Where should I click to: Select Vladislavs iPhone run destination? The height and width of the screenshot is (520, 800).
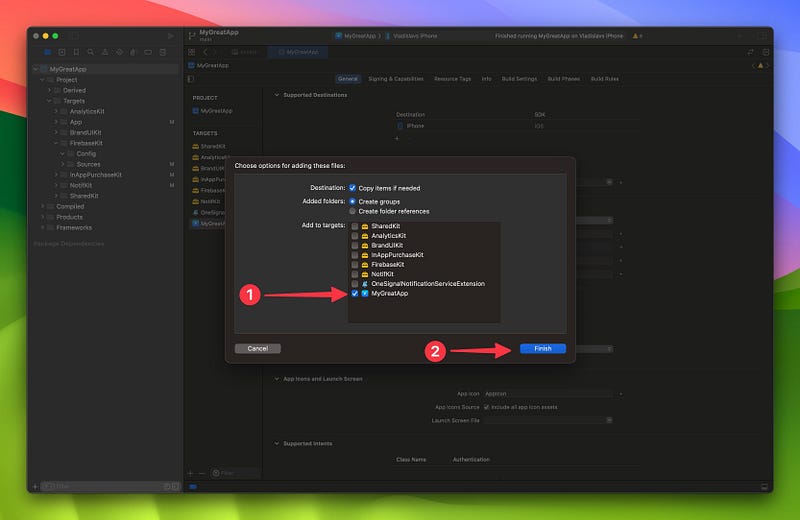click(411, 36)
